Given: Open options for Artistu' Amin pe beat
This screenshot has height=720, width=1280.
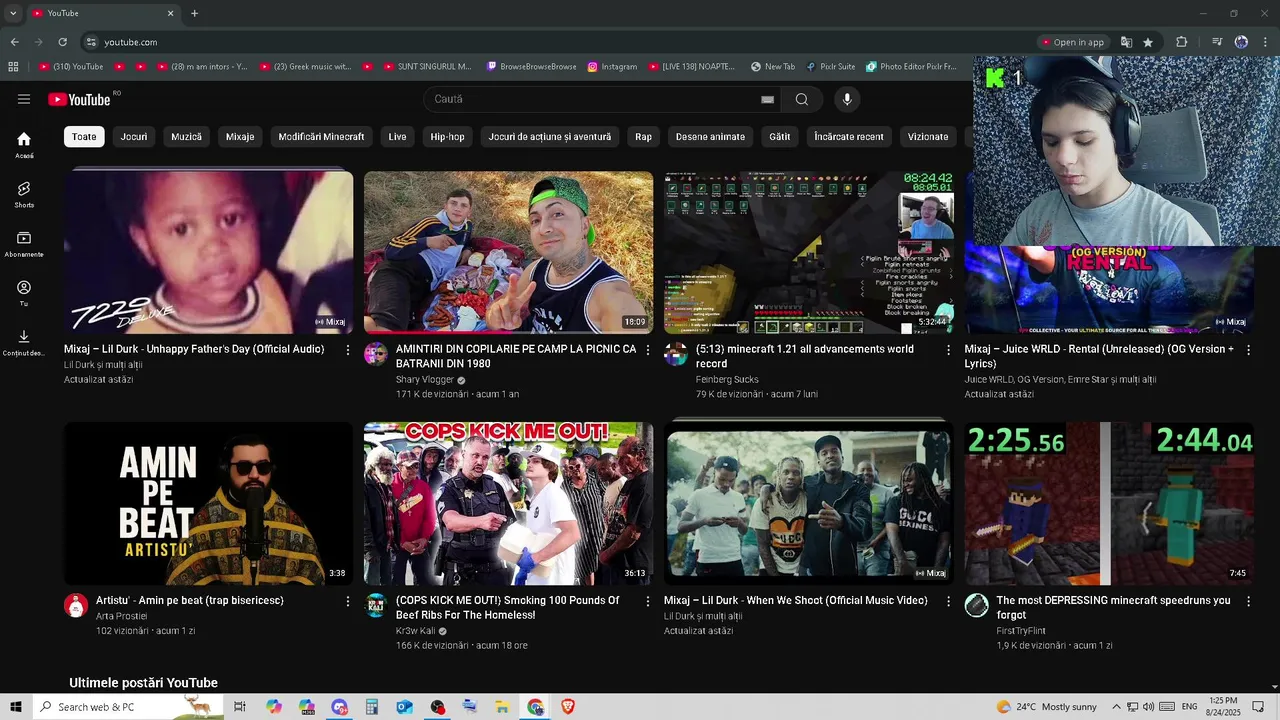Looking at the screenshot, I should pyautogui.click(x=348, y=601).
